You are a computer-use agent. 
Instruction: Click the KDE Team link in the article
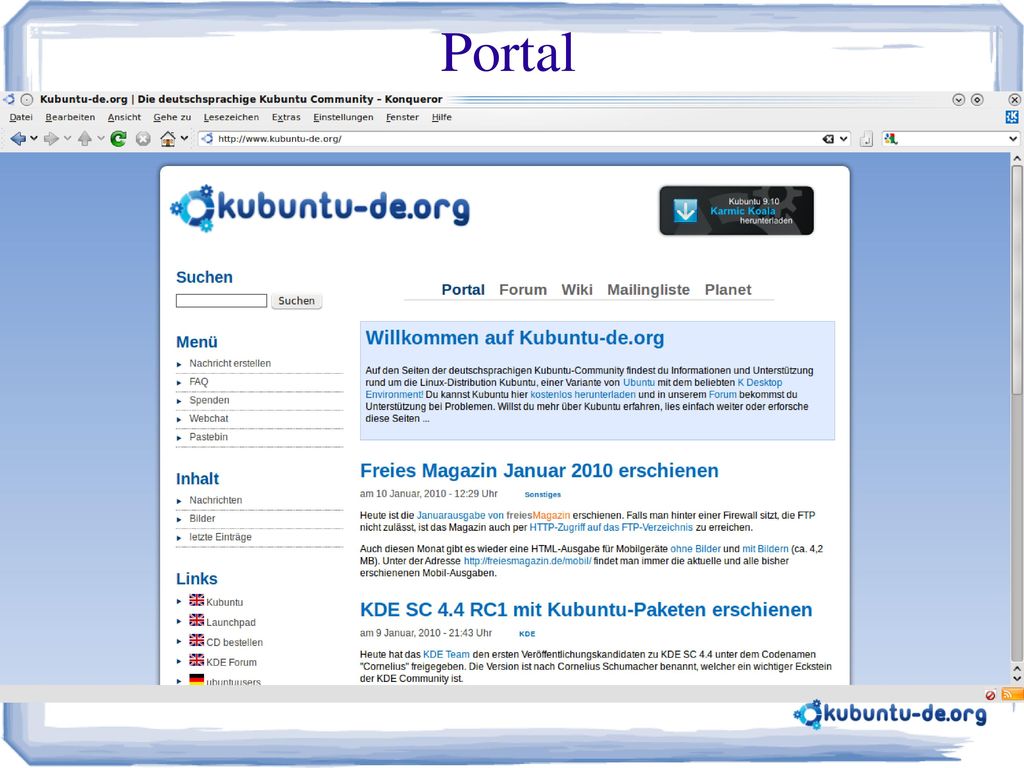pyautogui.click(x=446, y=654)
